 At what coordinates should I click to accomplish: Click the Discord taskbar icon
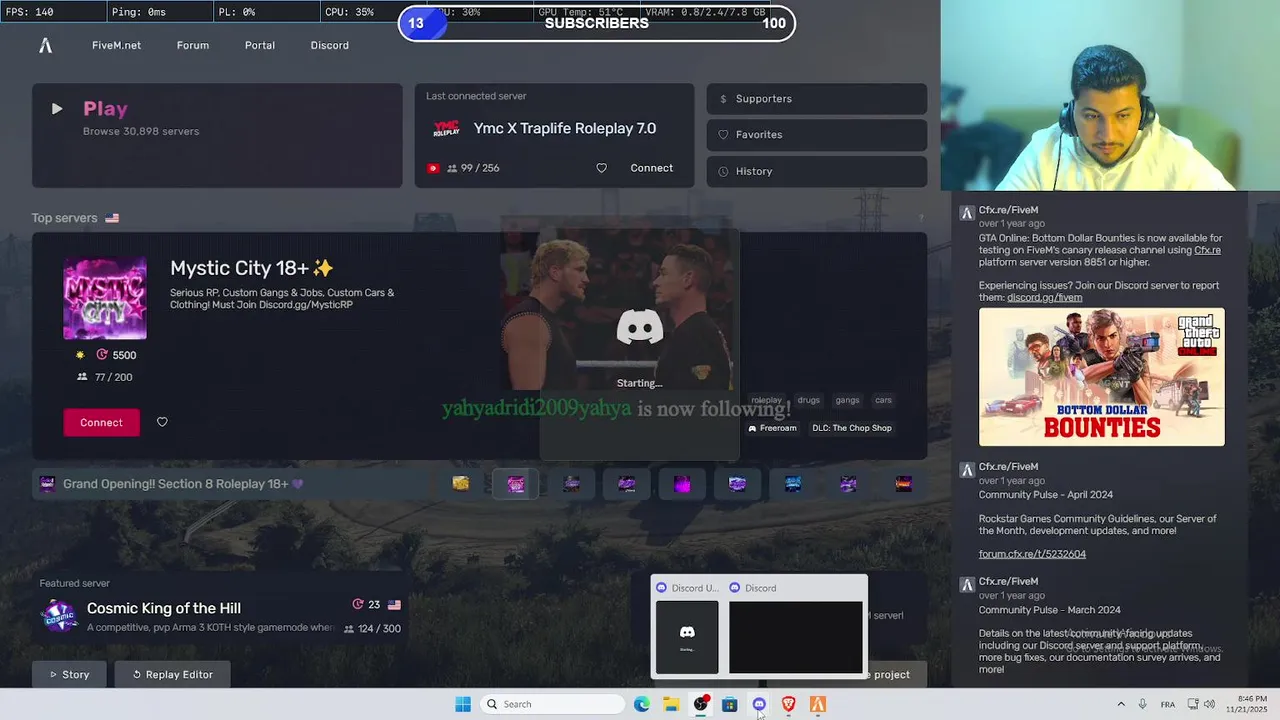pos(759,704)
